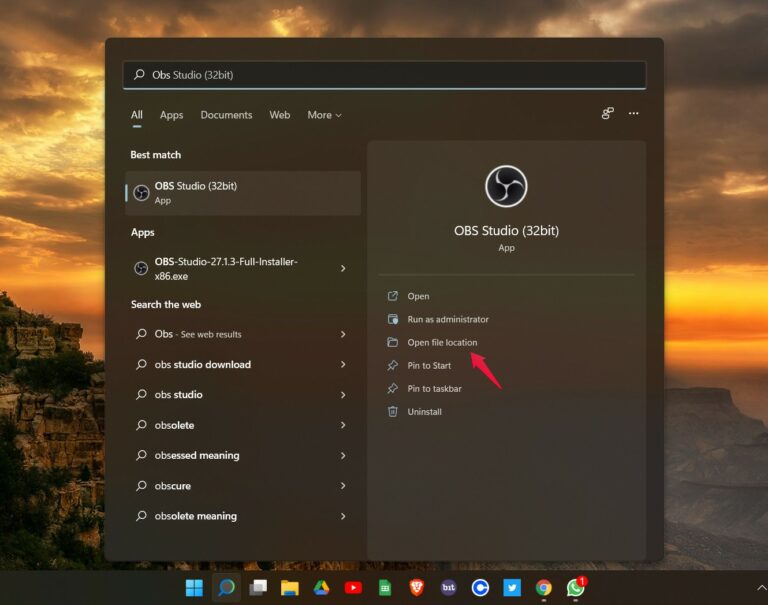Open YouTube from the taskbar

tap(353, 587)
